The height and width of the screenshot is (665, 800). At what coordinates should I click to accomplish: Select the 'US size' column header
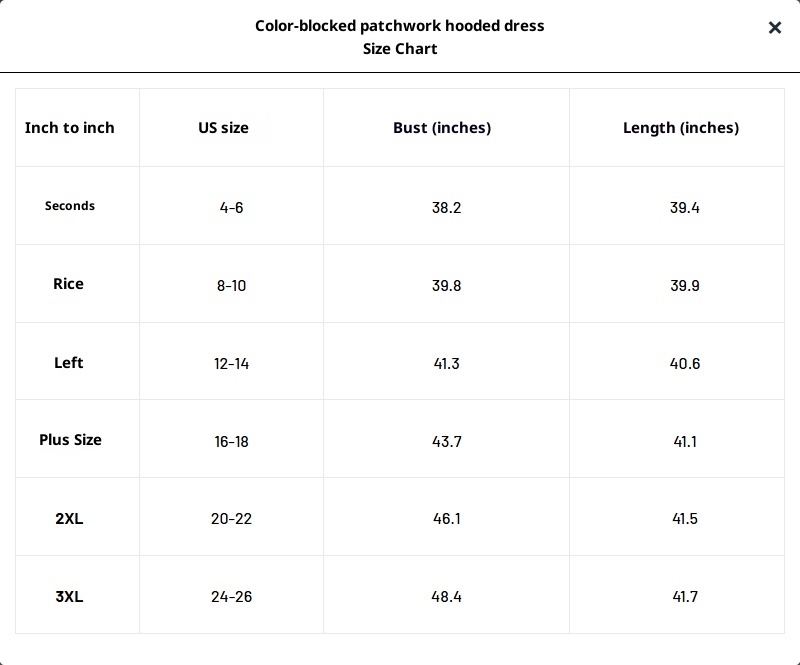click(x=223, y=128)
